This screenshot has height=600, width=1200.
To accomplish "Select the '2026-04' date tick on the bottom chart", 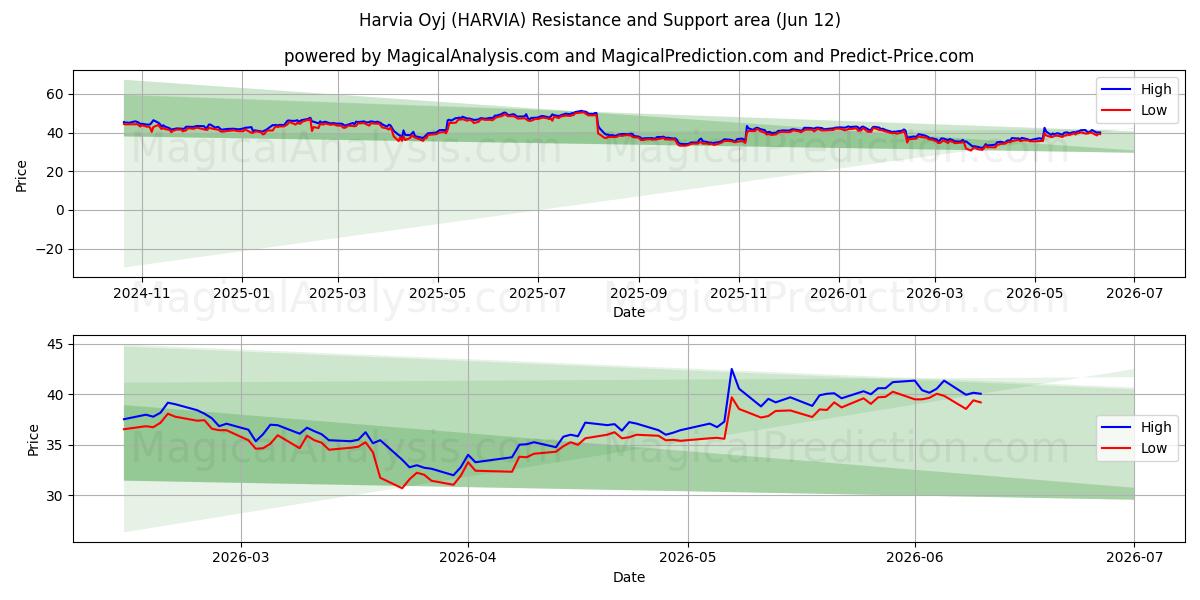I will 468,560.
